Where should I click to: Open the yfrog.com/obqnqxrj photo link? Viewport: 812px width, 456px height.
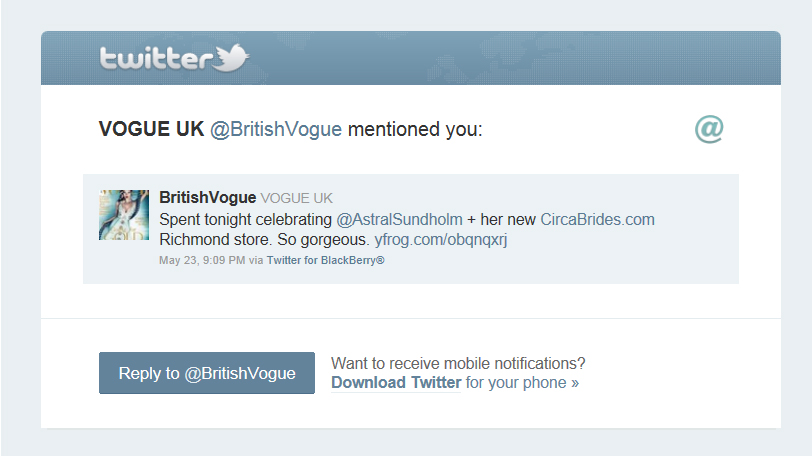pos(441,240)
